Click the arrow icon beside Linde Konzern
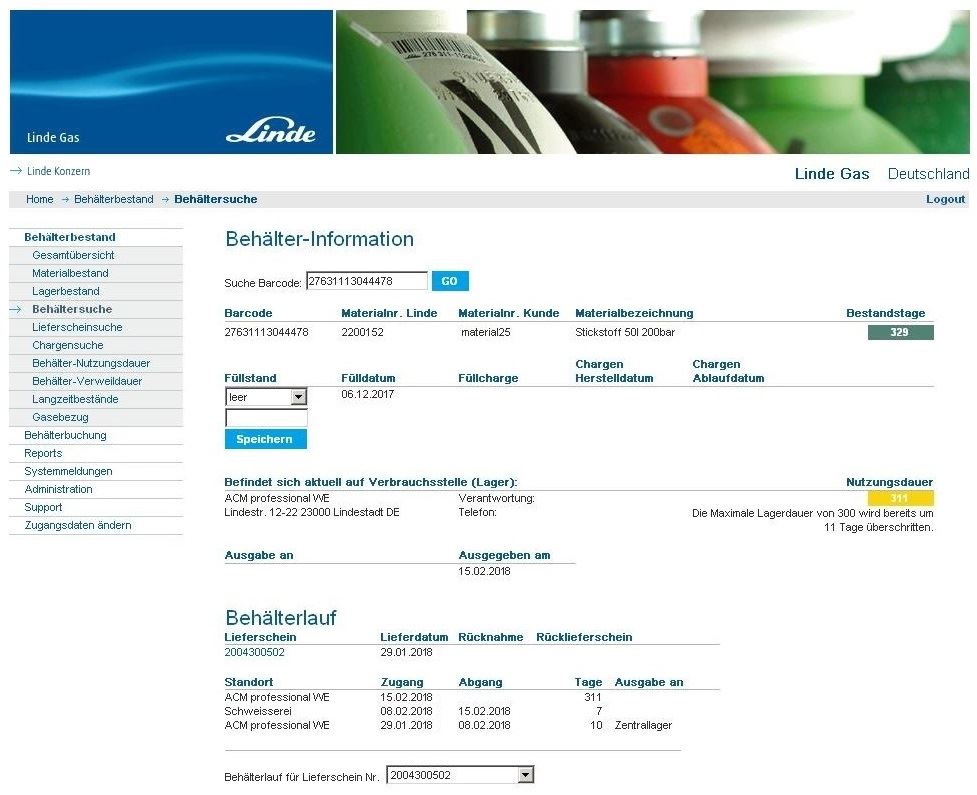The height and width of the screenshot is (795, 977). 16,171
